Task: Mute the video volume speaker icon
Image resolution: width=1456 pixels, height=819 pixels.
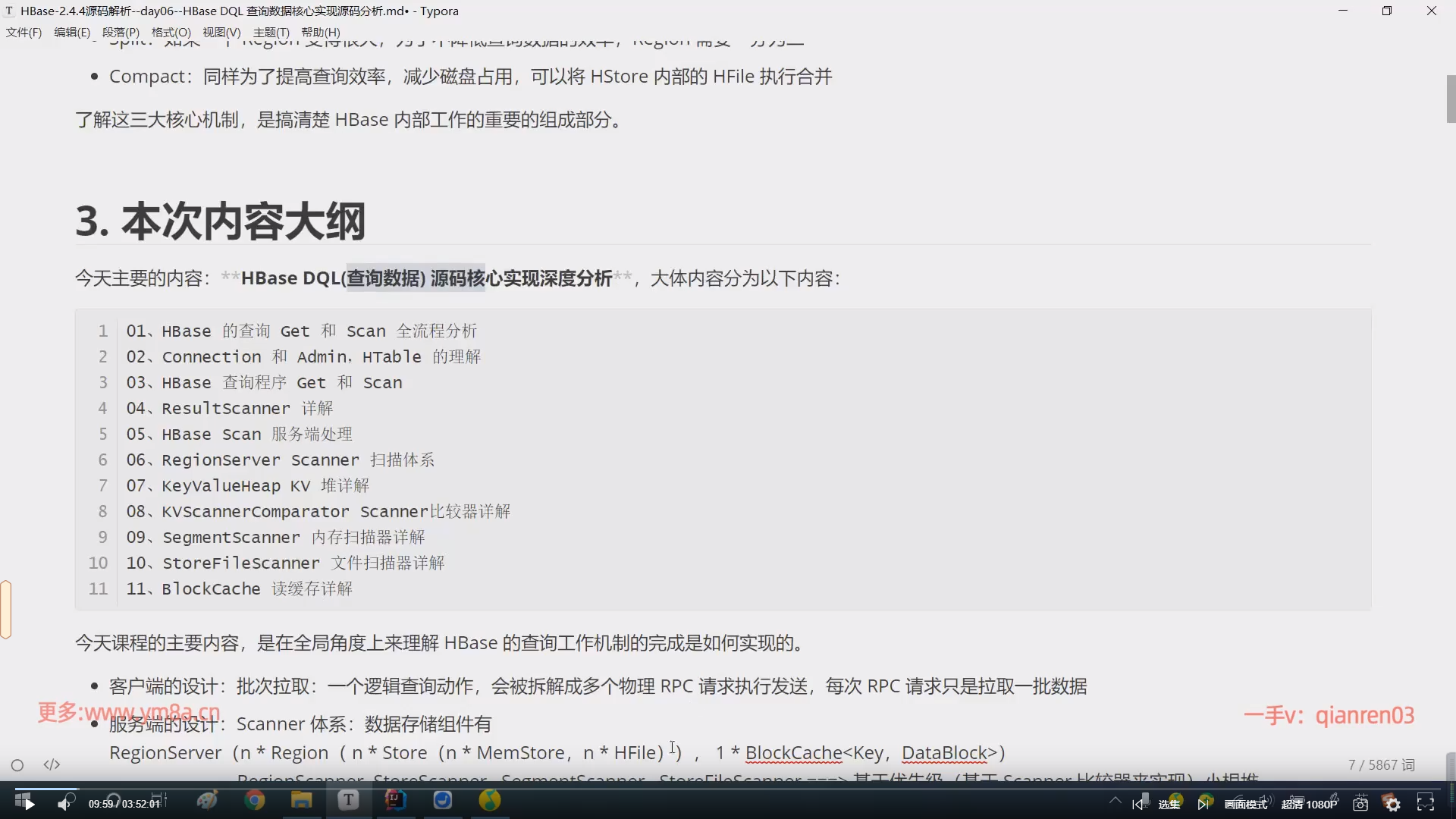Action: (64, 804)
